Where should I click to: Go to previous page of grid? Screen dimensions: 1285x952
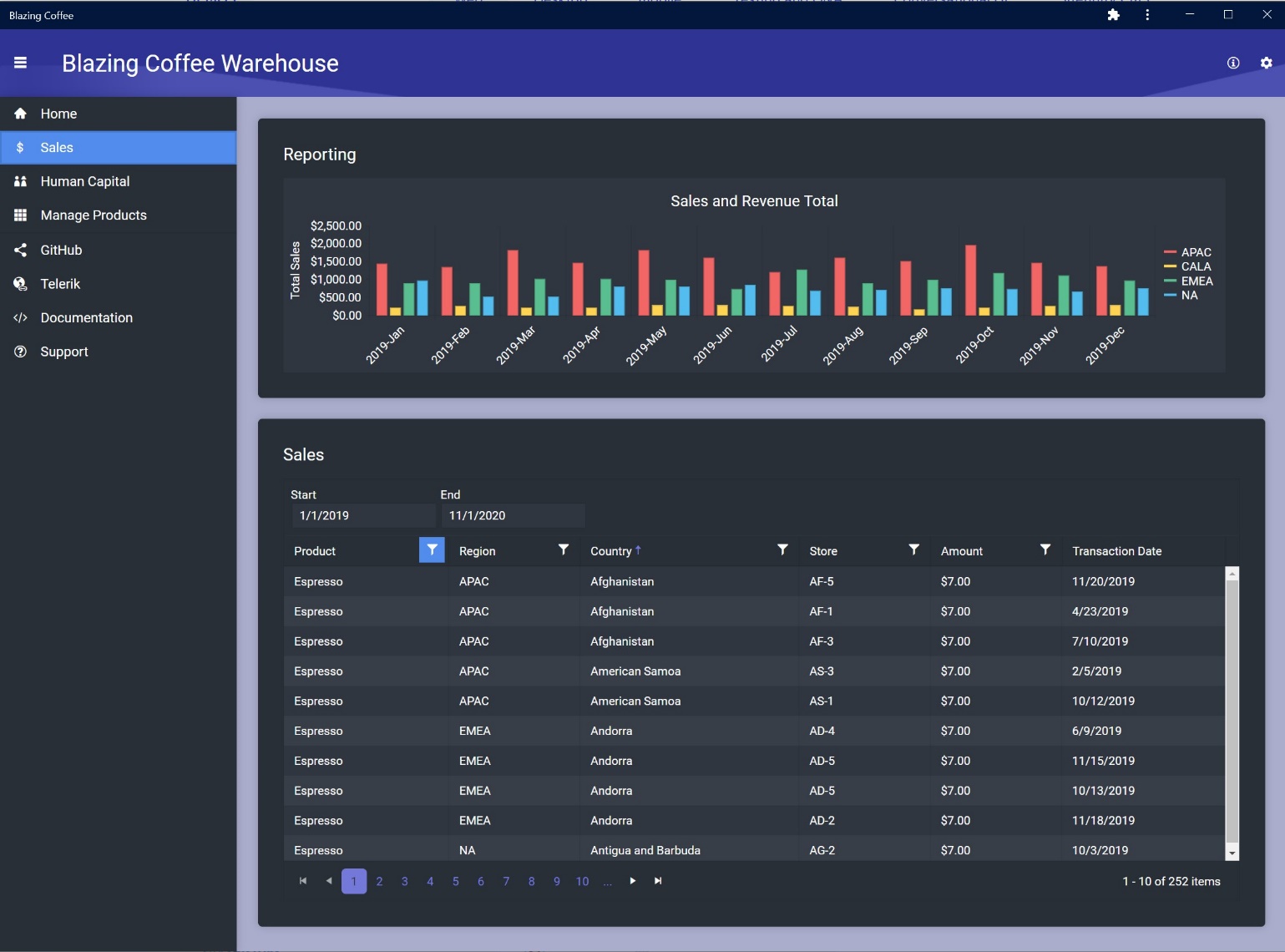pos(329,881)
